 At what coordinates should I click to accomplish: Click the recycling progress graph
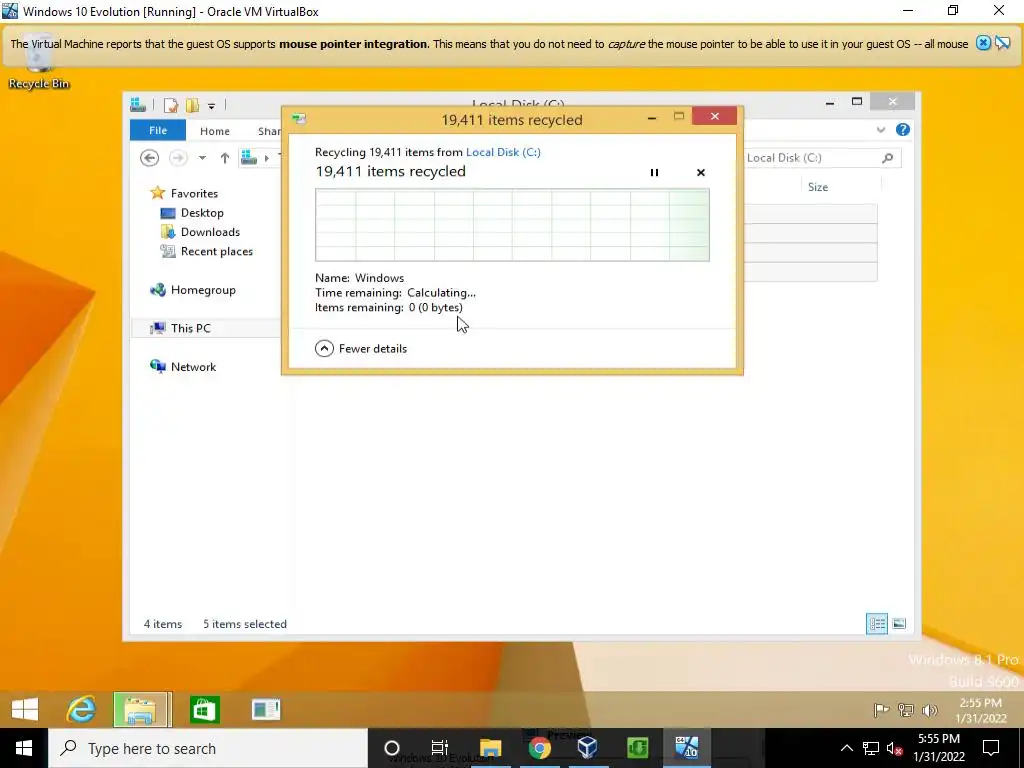pos(512,225)
